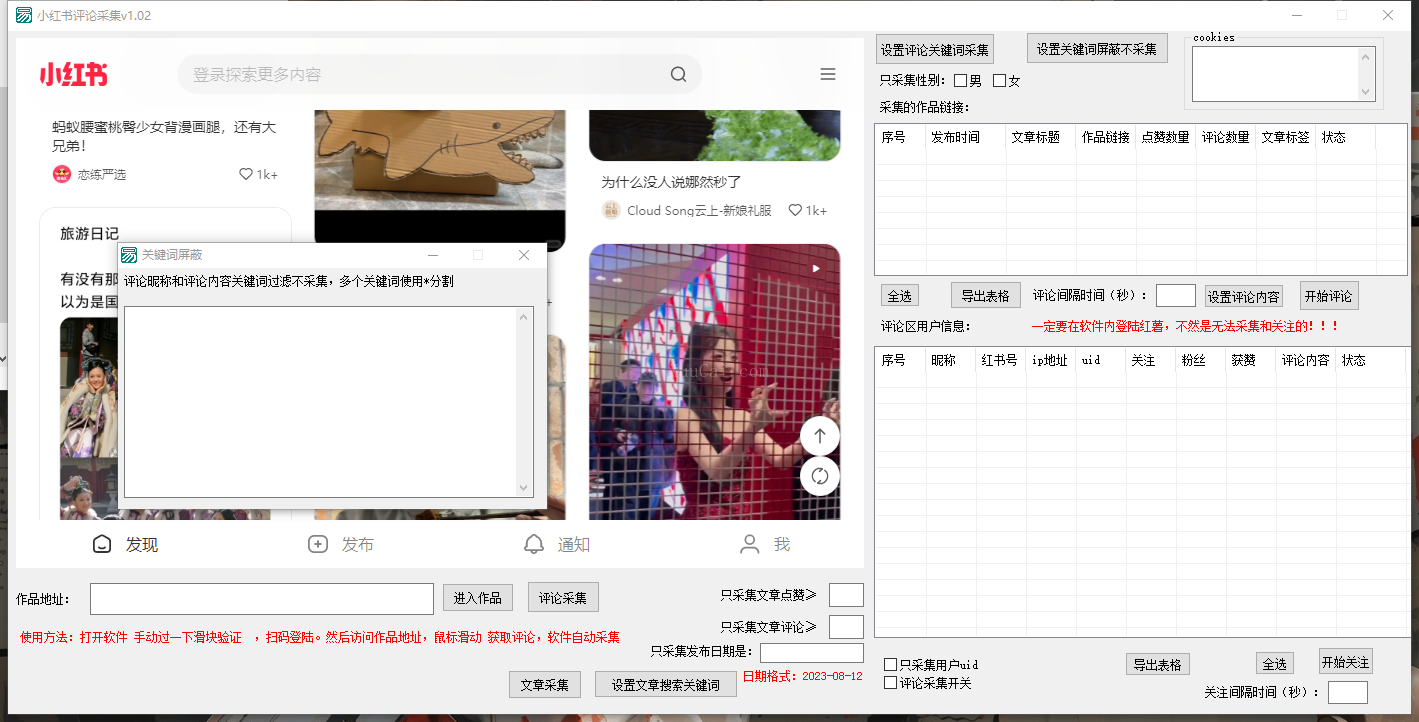Viewport: 1419px width, 722px height.
Task: Click the 我 profile person icon
Action: [750, 544]
